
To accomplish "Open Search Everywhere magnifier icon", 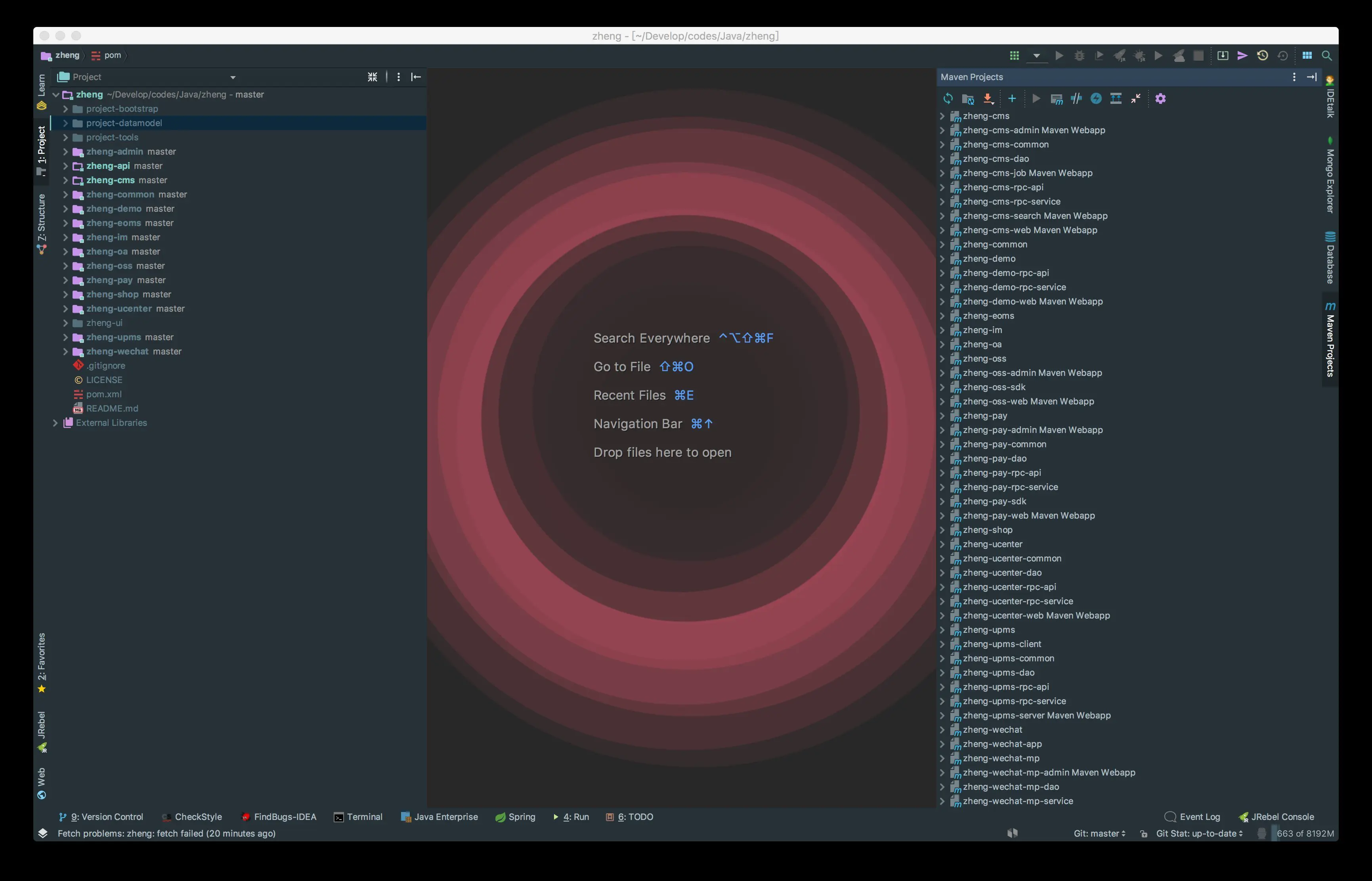I will point(1327,56).
